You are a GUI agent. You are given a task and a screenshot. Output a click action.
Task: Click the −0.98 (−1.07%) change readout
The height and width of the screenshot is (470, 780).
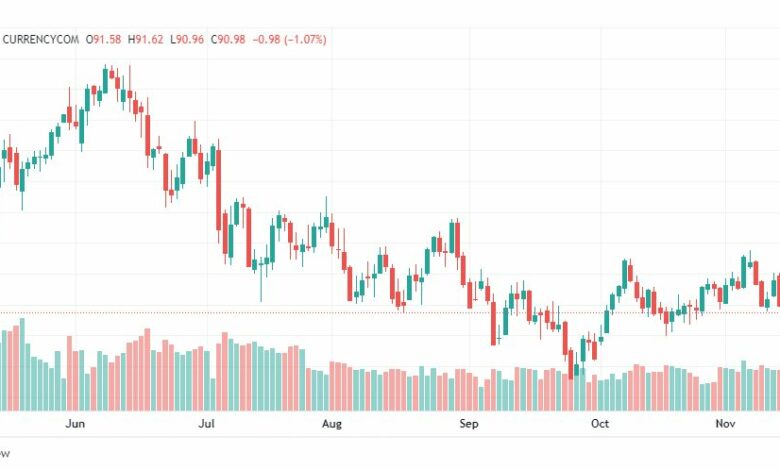pos(290,39)
